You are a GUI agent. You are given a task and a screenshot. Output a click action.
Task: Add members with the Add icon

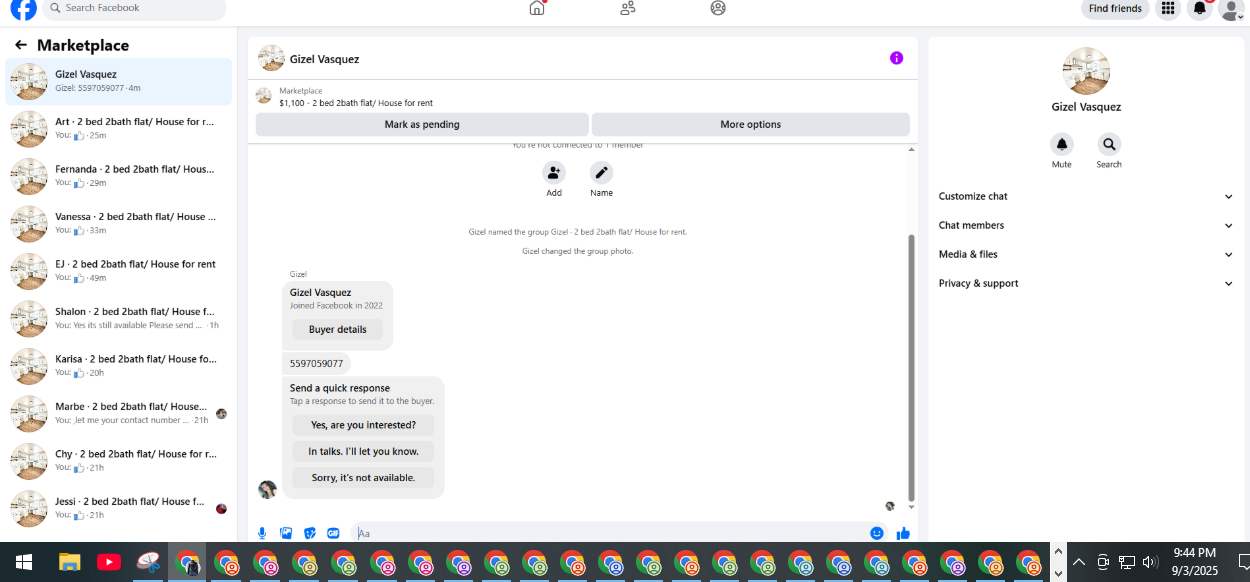click(554, 173)
